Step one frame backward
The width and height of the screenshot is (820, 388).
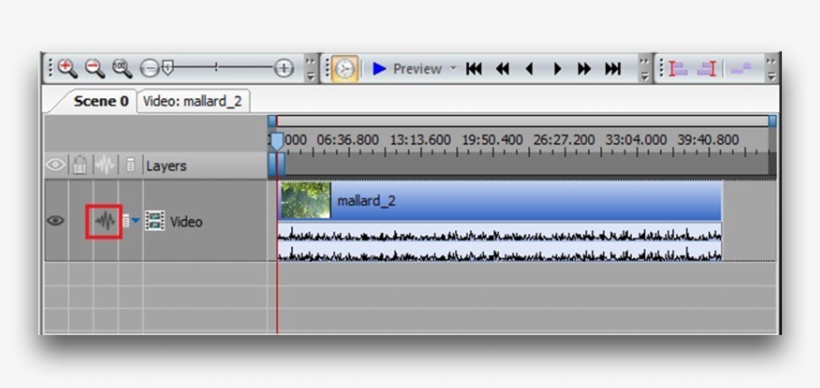coord(529,69)
